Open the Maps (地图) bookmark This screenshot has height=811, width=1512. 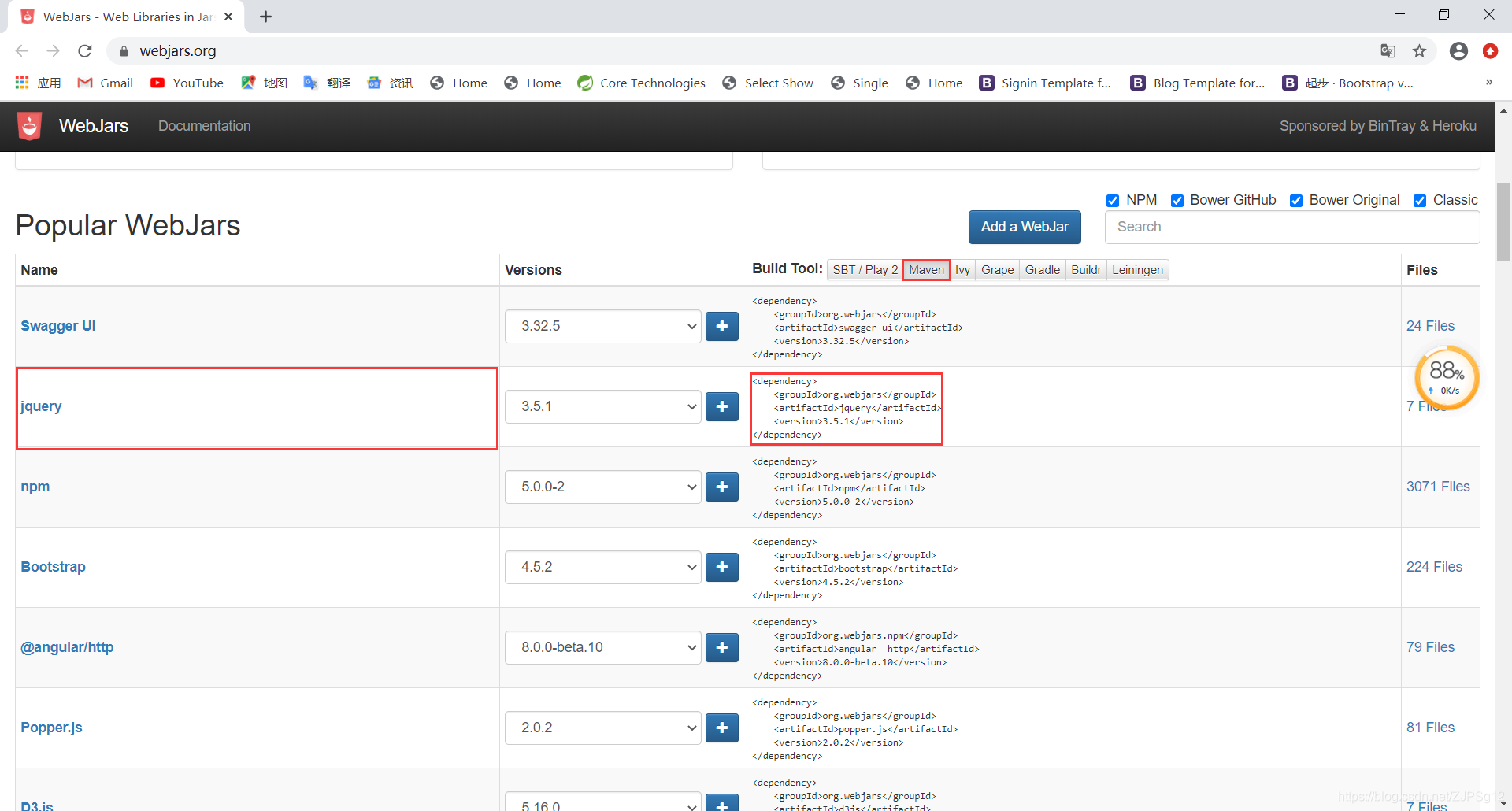pos(265,83)
